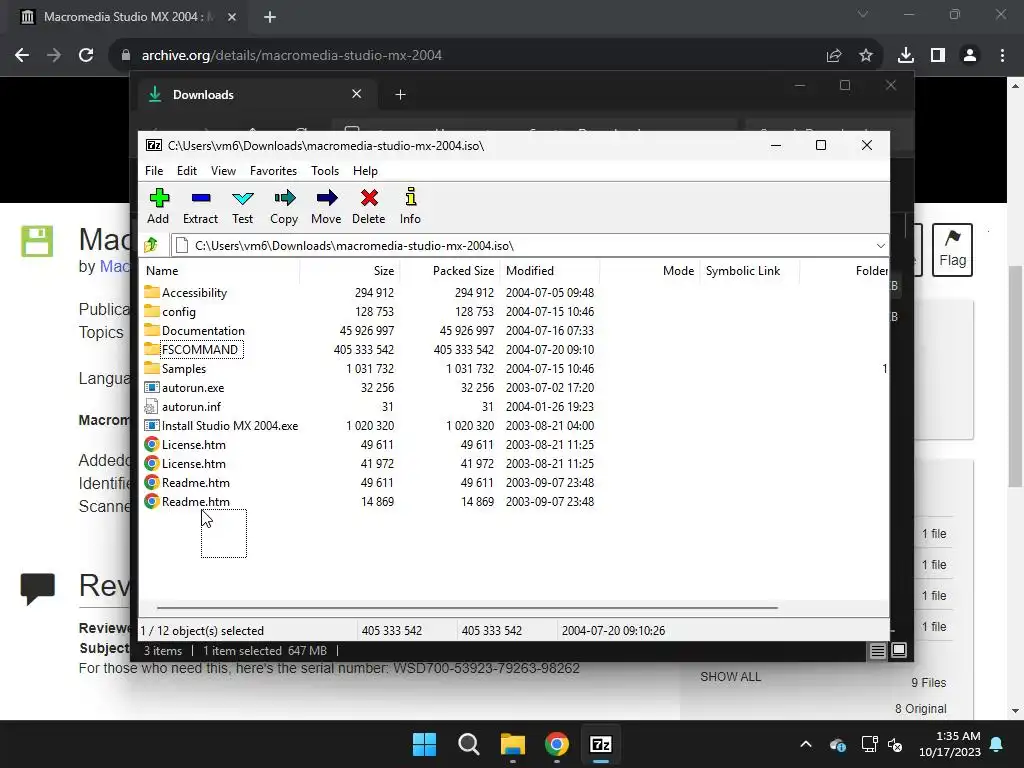Viewport: 1024px width, 768px height.
Task: Open File Explorer from the taskbar
Action: [513, 744]
